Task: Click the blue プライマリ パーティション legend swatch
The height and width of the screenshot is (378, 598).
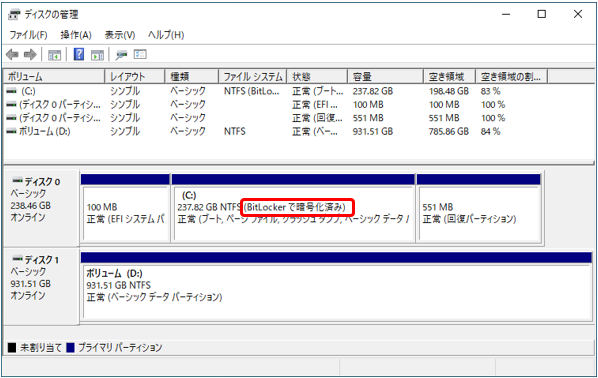Action: [70, 347]
